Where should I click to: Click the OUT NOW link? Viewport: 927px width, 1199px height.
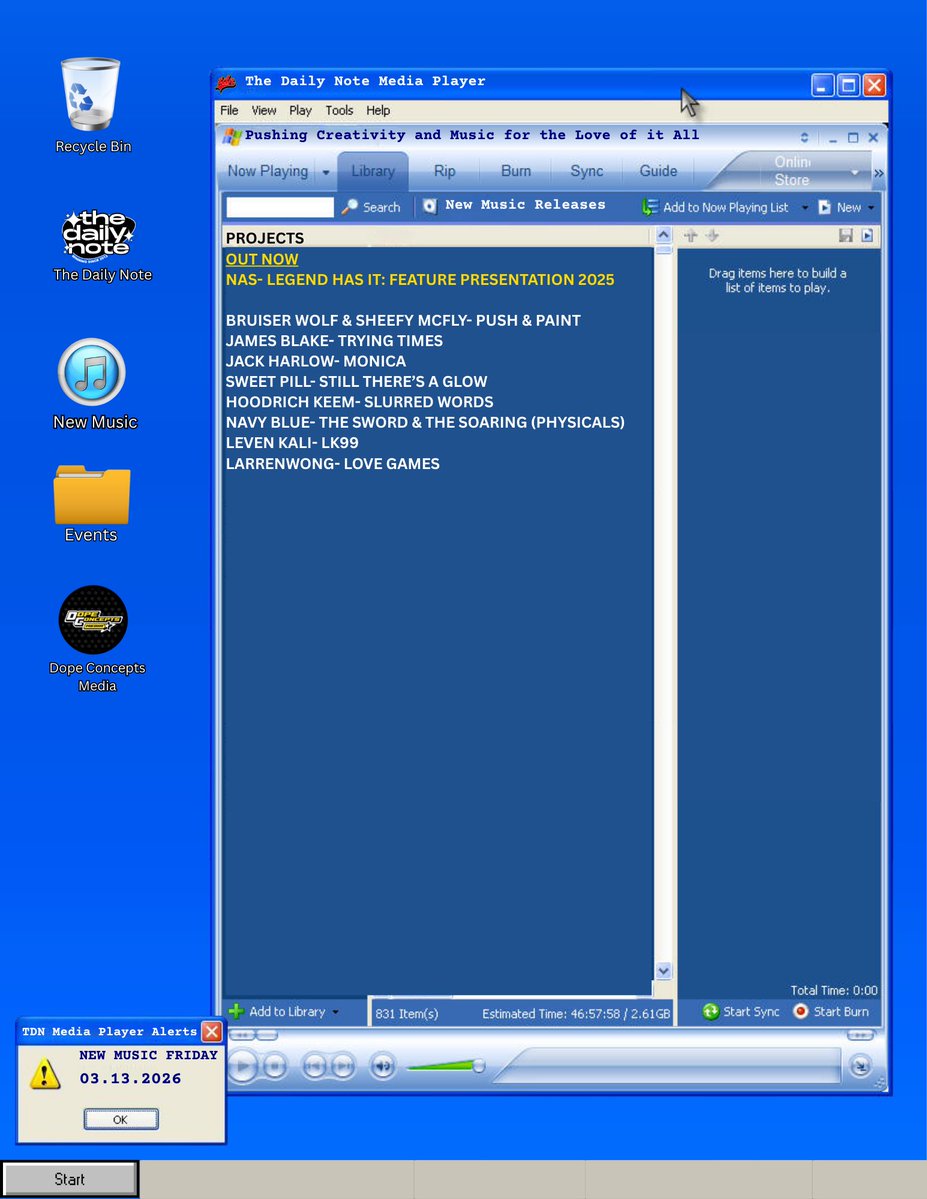click(x=262, y=259)
